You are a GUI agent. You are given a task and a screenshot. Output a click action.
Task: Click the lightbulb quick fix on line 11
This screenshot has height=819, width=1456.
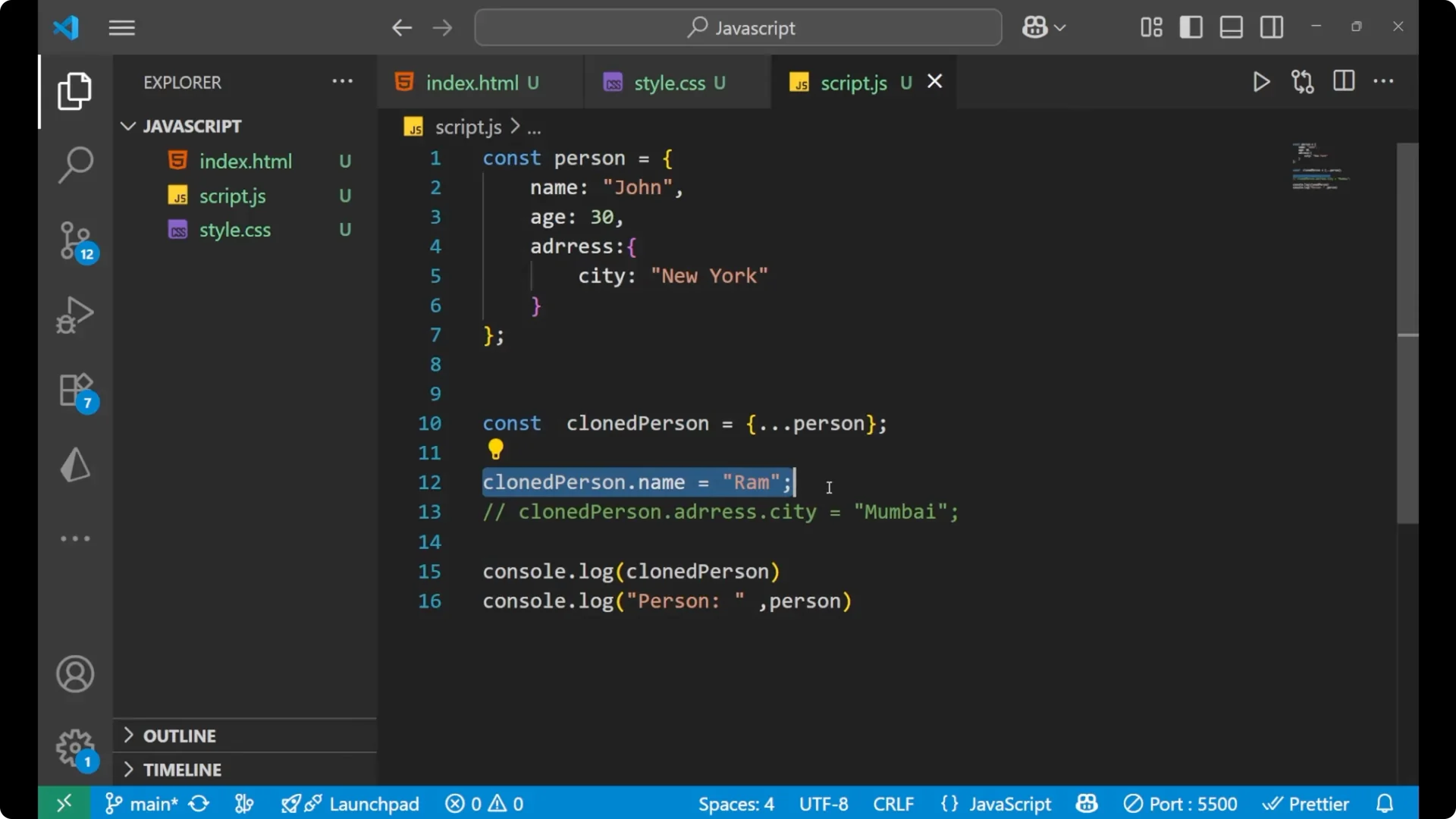click(495, 450)
